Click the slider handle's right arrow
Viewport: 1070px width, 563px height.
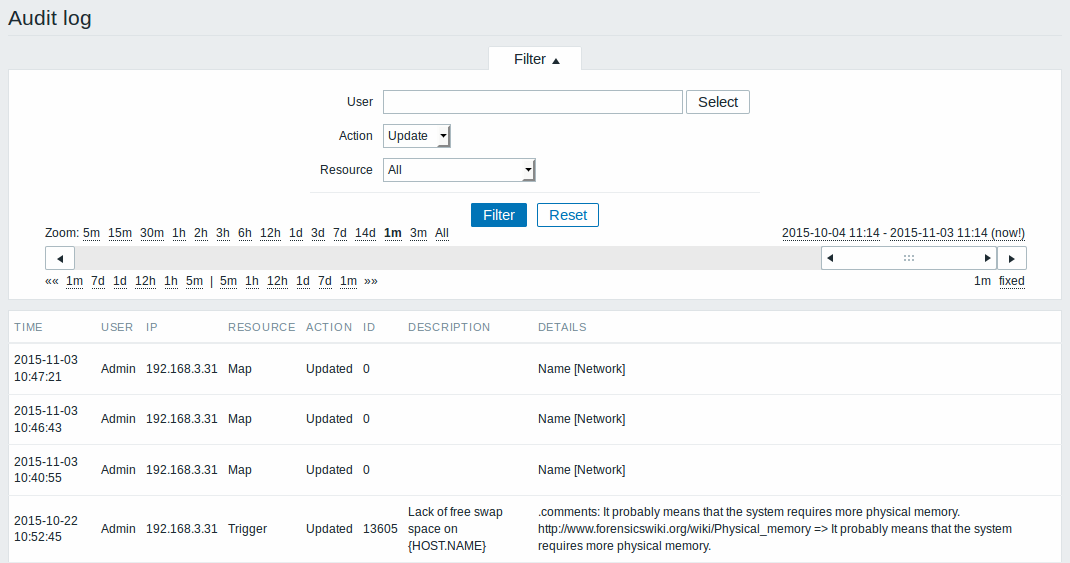987,258
